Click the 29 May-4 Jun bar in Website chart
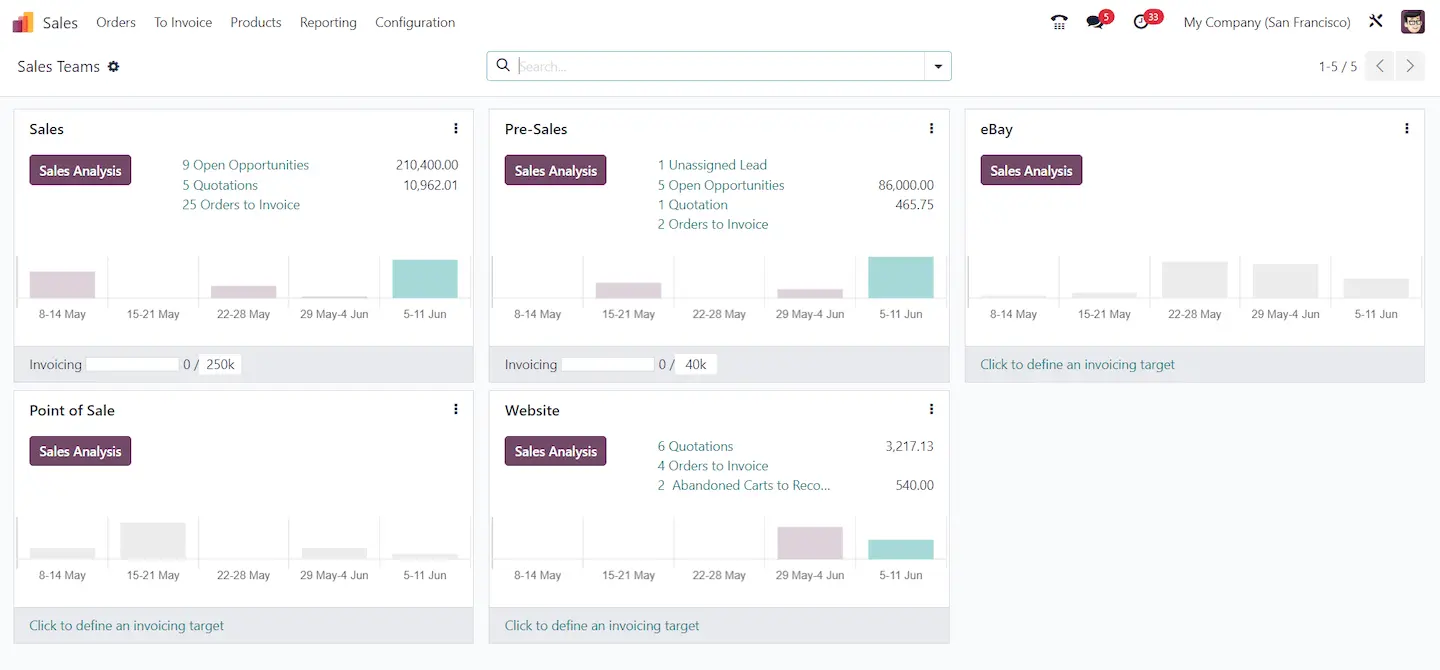Viewport: 1440px width, 670px height. (x=810, y=543)
